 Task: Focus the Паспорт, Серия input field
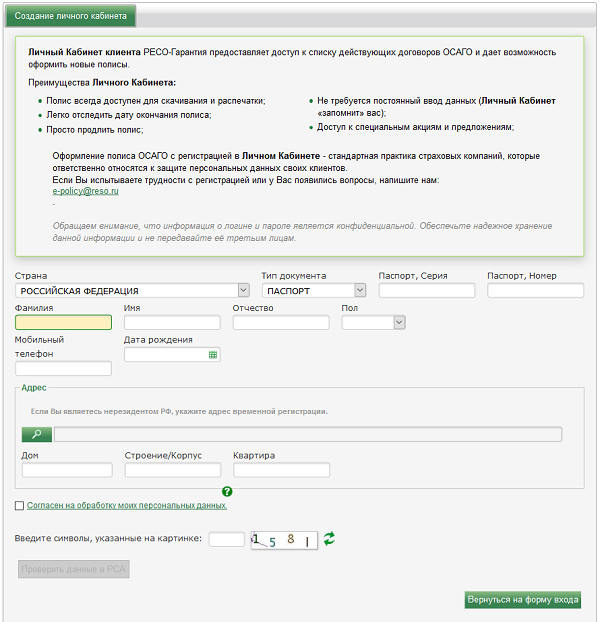tap(427, 290)
